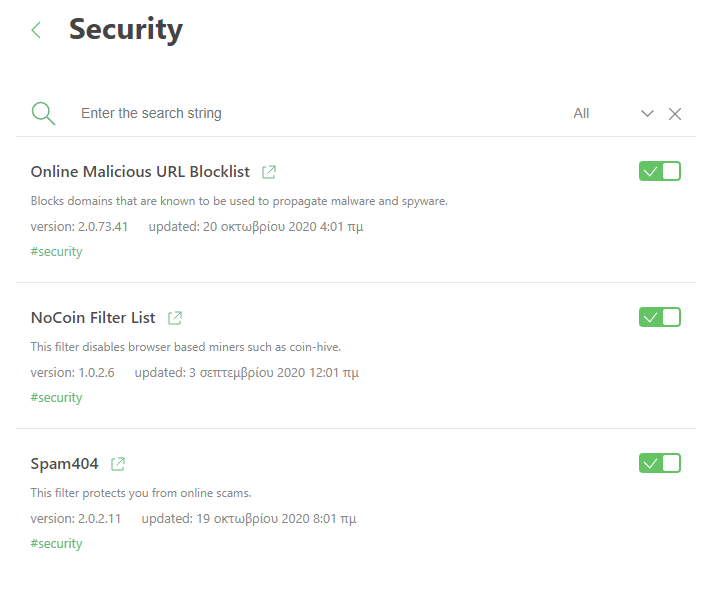Click the green search magnifier icon
This screenshot has width=715, height=602.
click(43, 113)
